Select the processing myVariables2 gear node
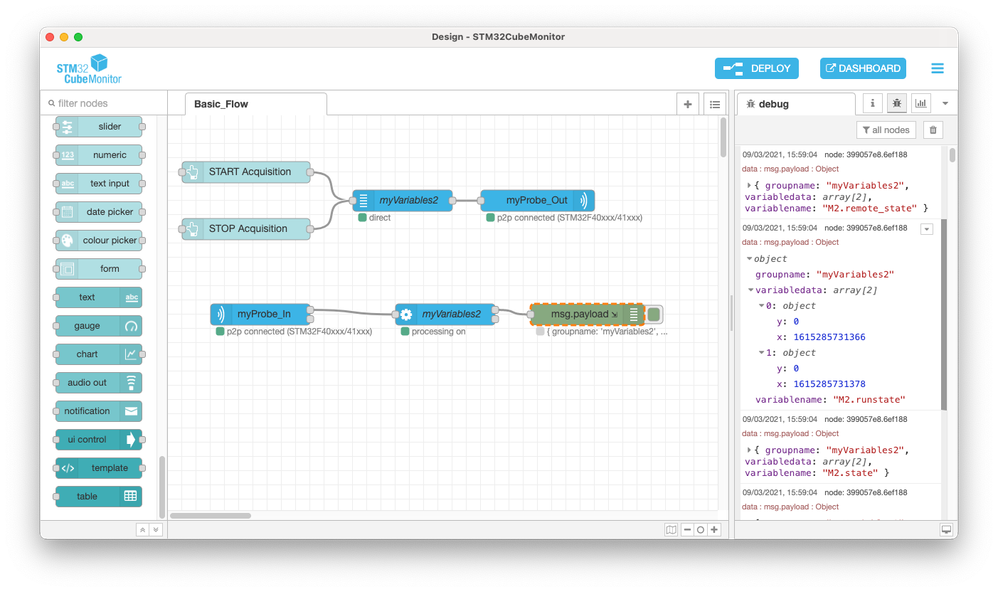The image size is (998, 592). 445,314
